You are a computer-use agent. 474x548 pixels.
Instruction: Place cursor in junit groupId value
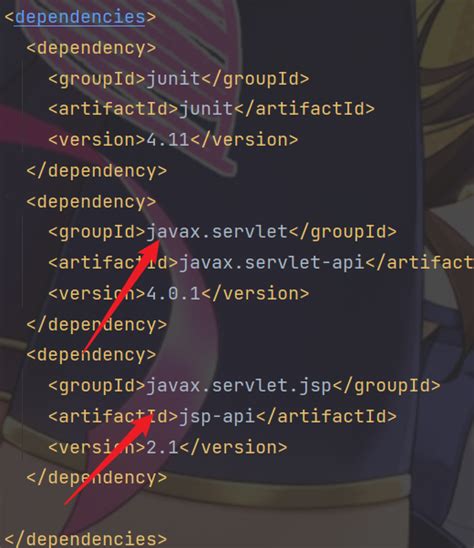tap(173, 78)
